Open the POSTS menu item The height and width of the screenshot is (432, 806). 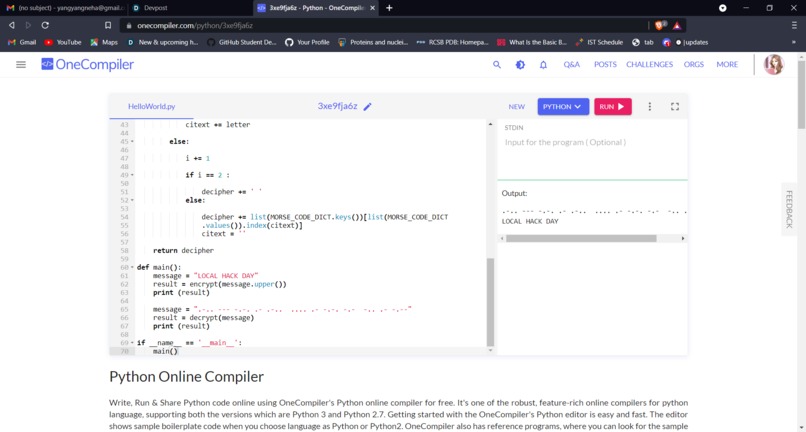coord(605,64)
